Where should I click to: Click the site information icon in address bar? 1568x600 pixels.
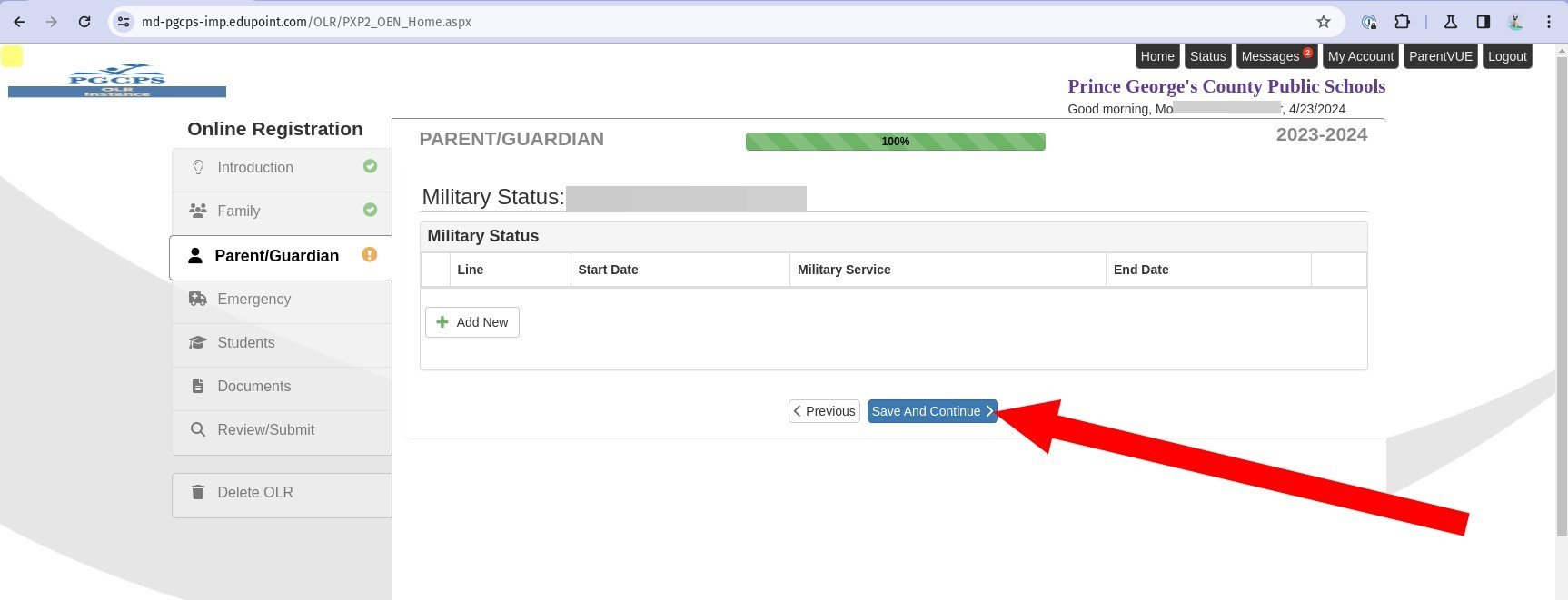124,22
